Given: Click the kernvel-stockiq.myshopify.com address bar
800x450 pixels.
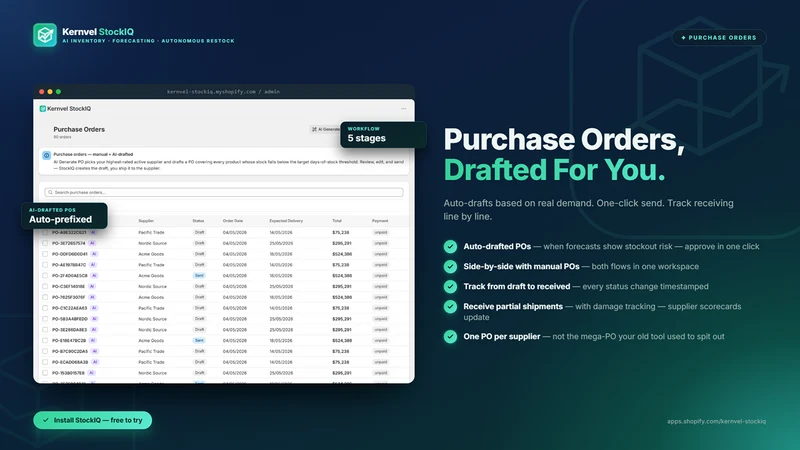Looking at the screenshot, I should click(223, 92).
